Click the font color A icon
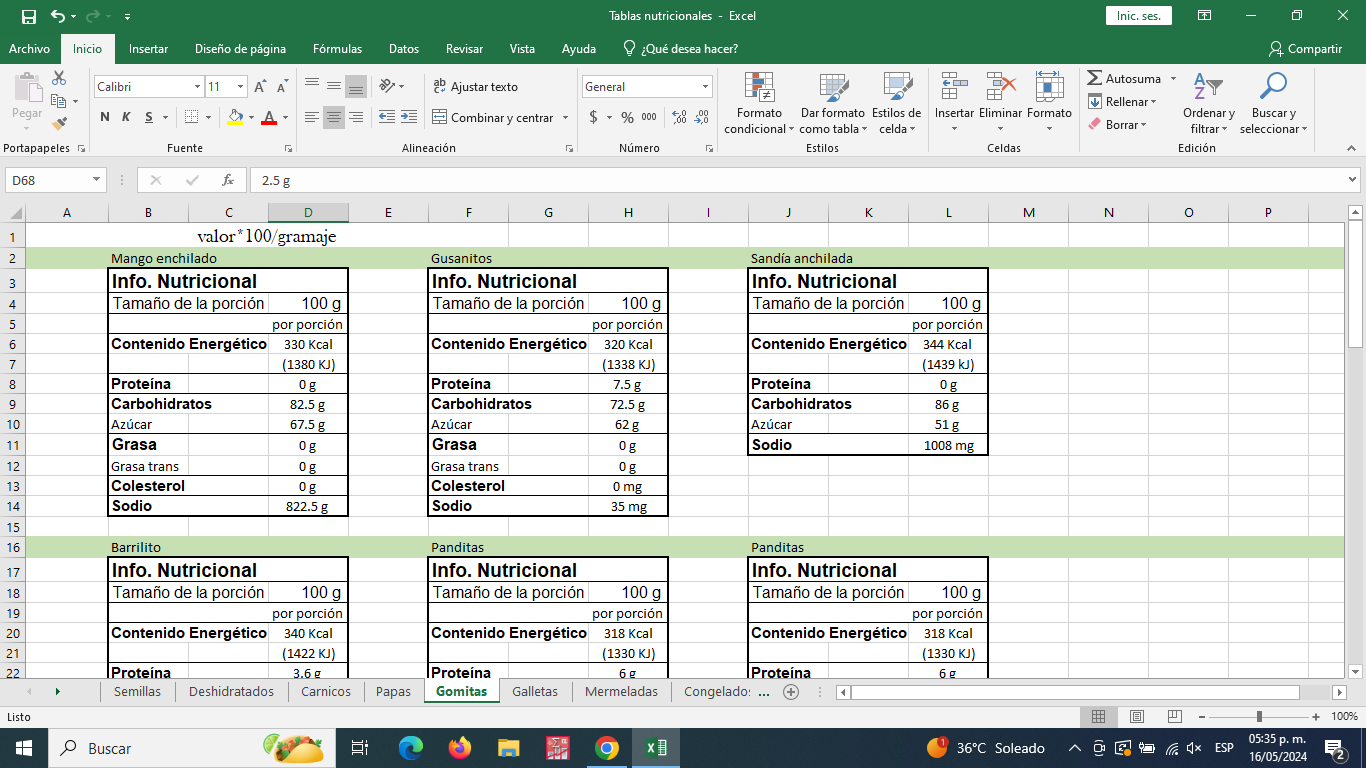This screenshot has width=1366, height=768. (268, 117)
